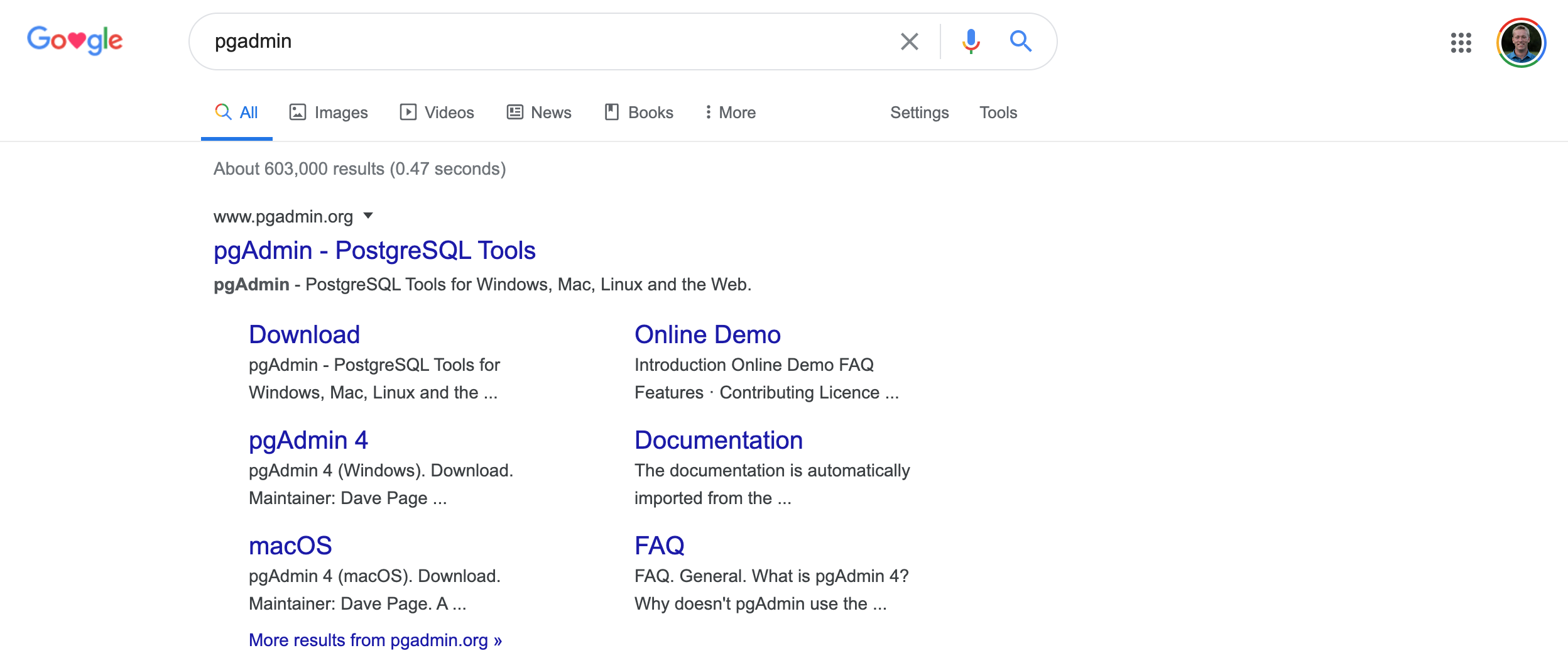This screenshot has width=1568, height=670.
Task: Click the PostgreSQL Tools for Windows description
Action: (482, 284)
